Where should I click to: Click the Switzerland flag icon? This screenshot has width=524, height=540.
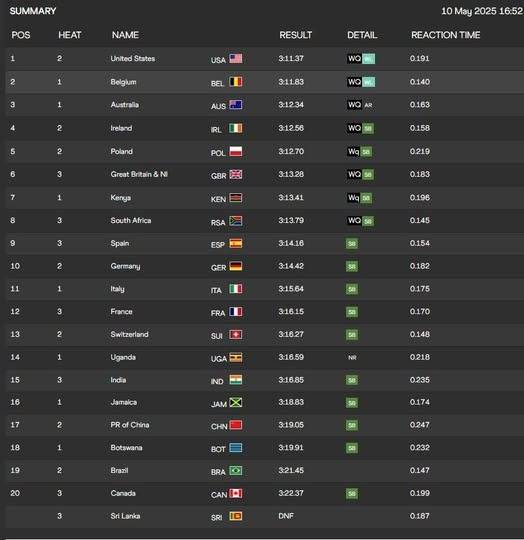[235, 334]
